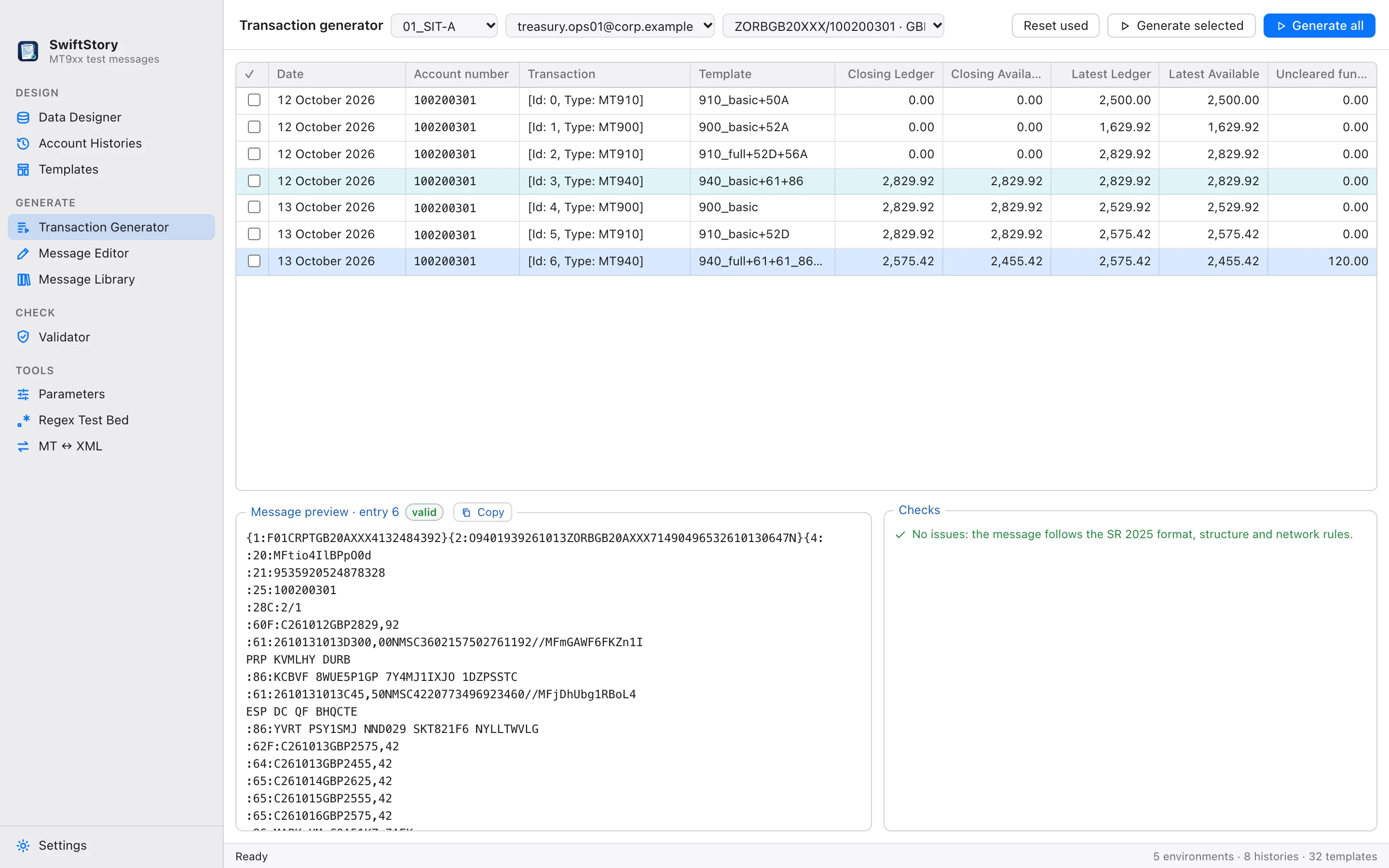Sort by the Template column header
The image size is (1389, 868).
pos(762,74)
